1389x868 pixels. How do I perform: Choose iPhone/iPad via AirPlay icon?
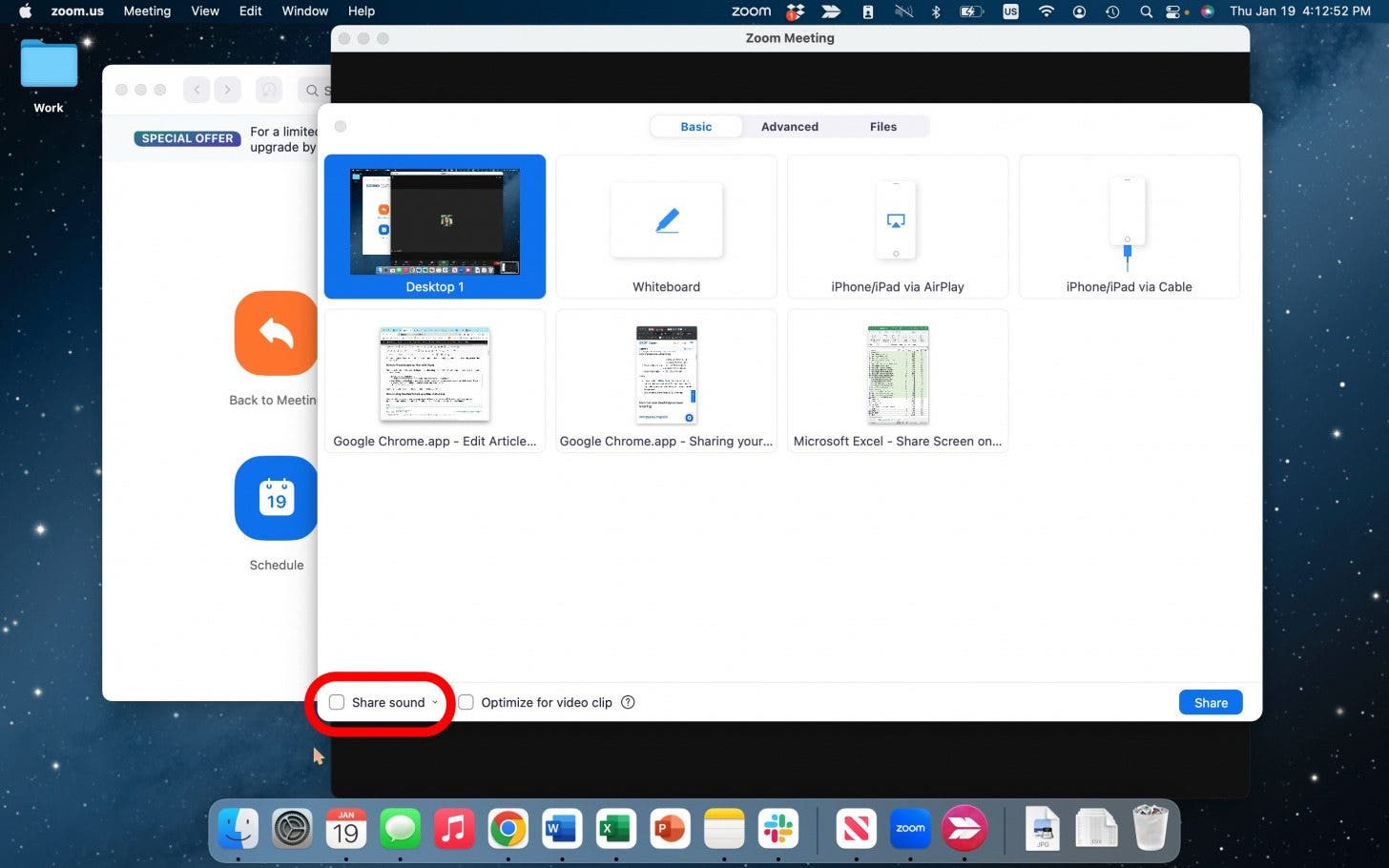[896, 221]
